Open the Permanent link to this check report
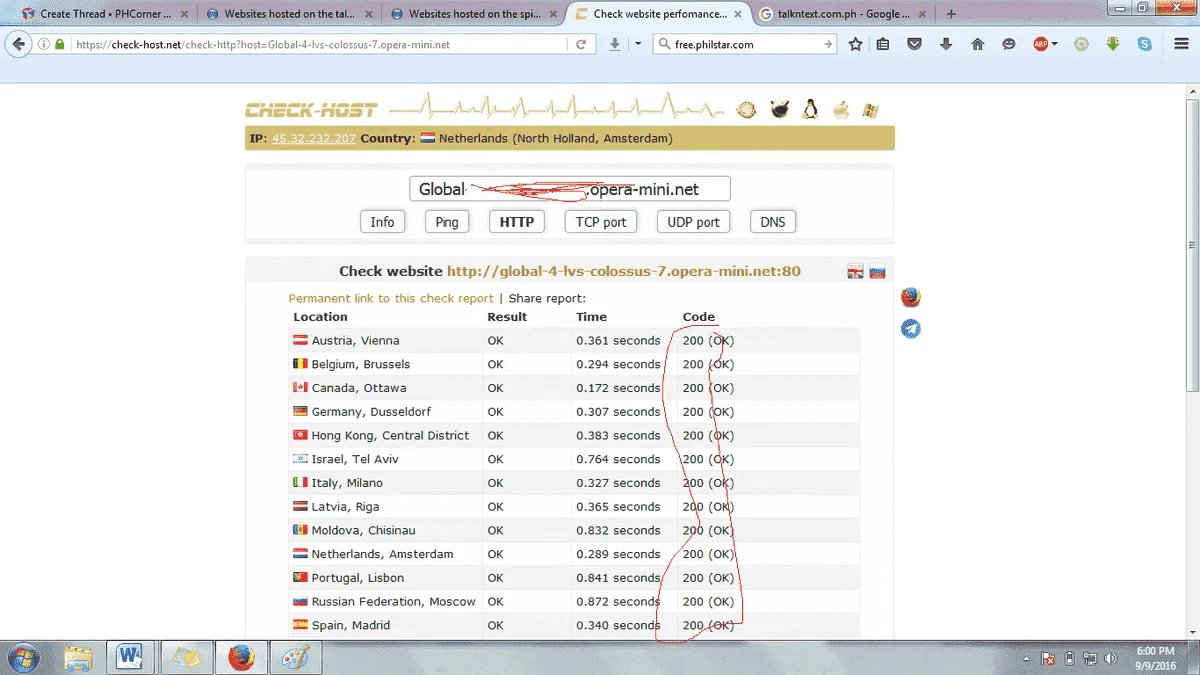Image resolution: width=1200 pixels, height=675 pixels. pyautogui.click(x=391, y=298)
